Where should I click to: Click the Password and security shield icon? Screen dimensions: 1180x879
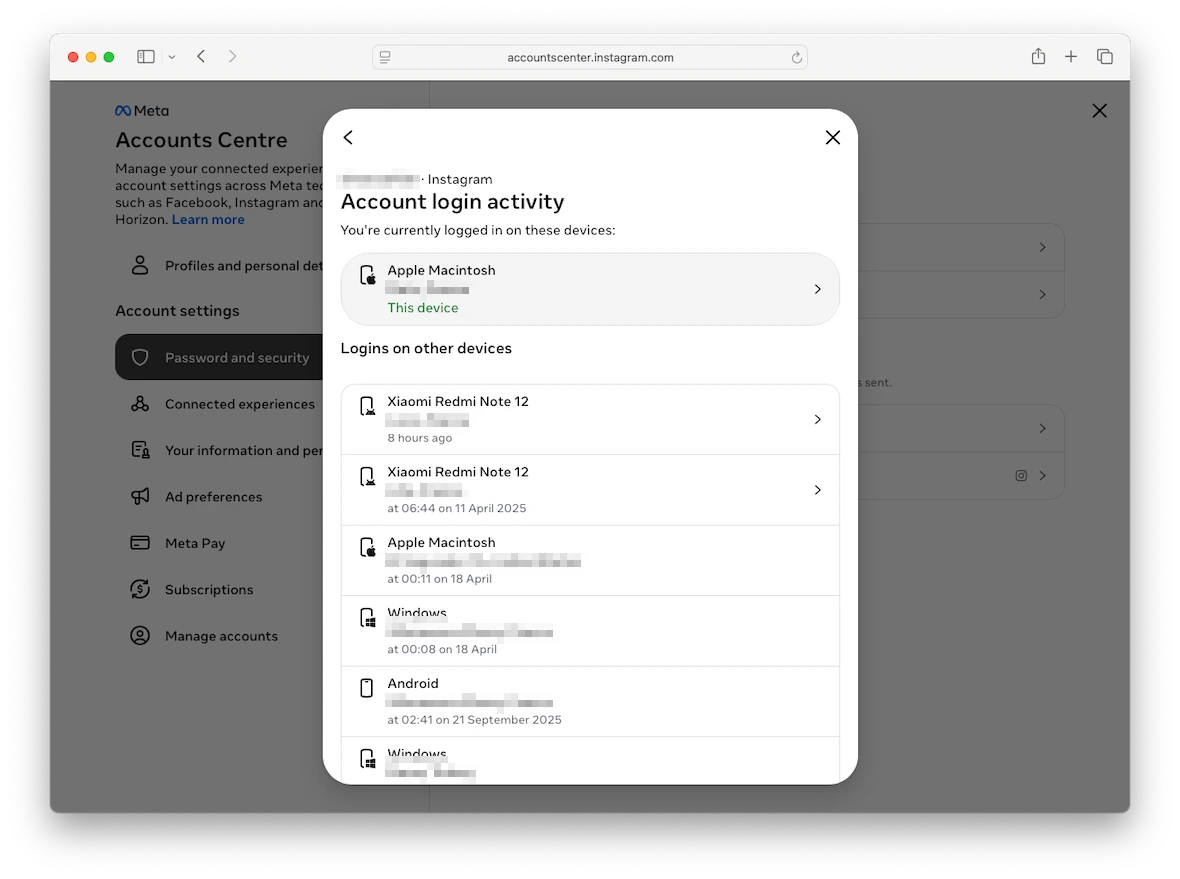[x=140, y=357]
